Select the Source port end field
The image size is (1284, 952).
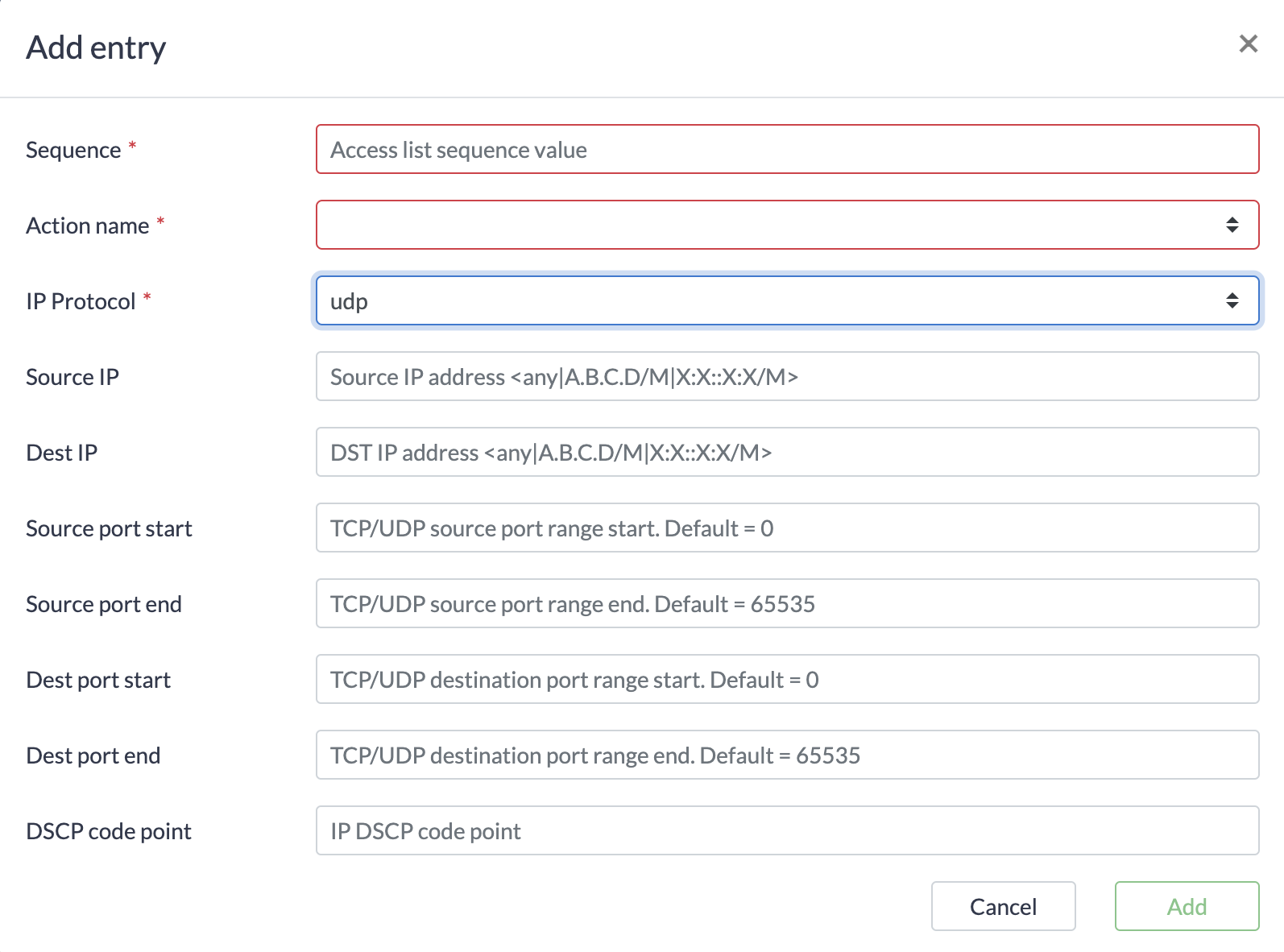pos(786,604)
